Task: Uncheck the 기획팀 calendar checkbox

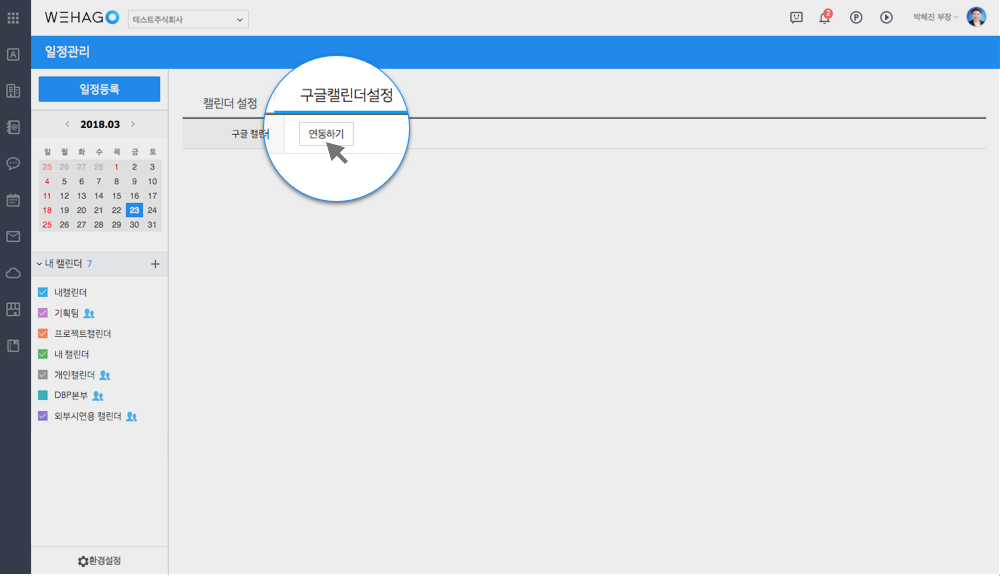Action: tap(43, 313)
